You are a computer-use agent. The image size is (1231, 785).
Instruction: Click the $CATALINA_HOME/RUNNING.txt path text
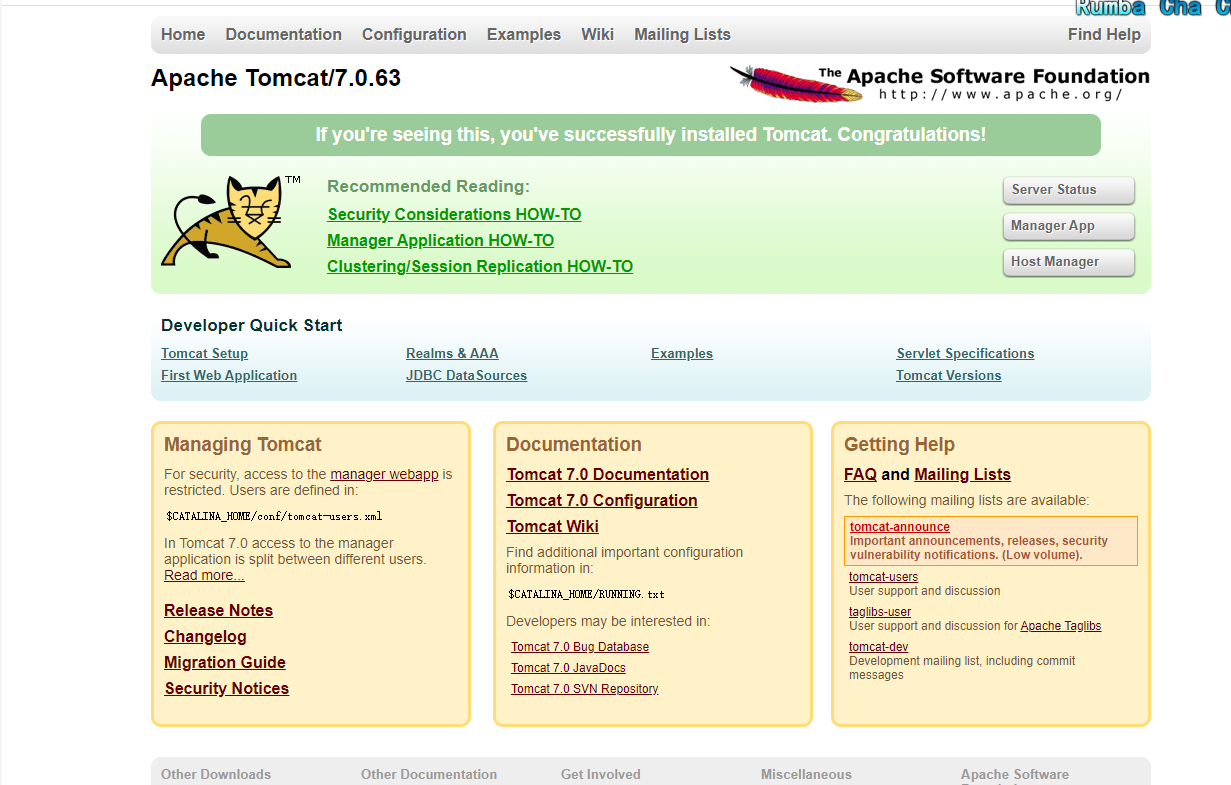pyautogui.click(x=586, y=595)
